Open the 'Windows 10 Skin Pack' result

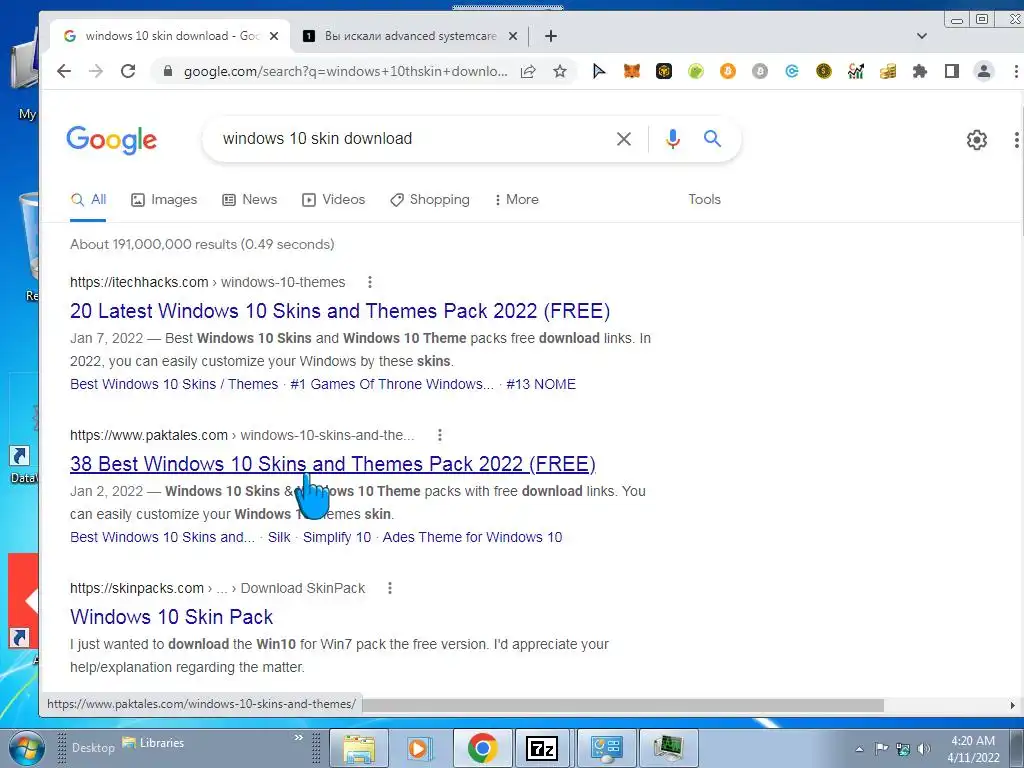coord(171,616)
